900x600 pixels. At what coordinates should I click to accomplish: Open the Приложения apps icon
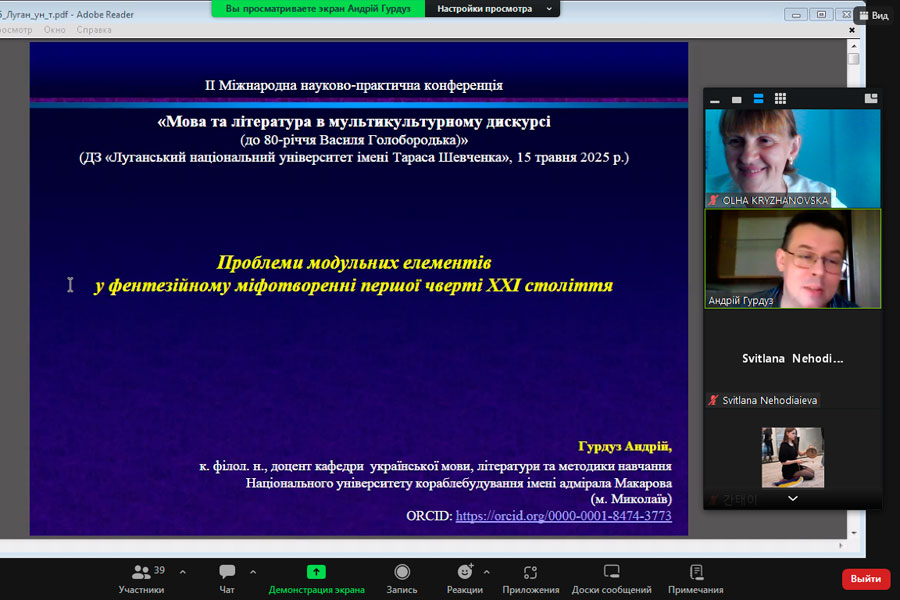pos(530,571)
